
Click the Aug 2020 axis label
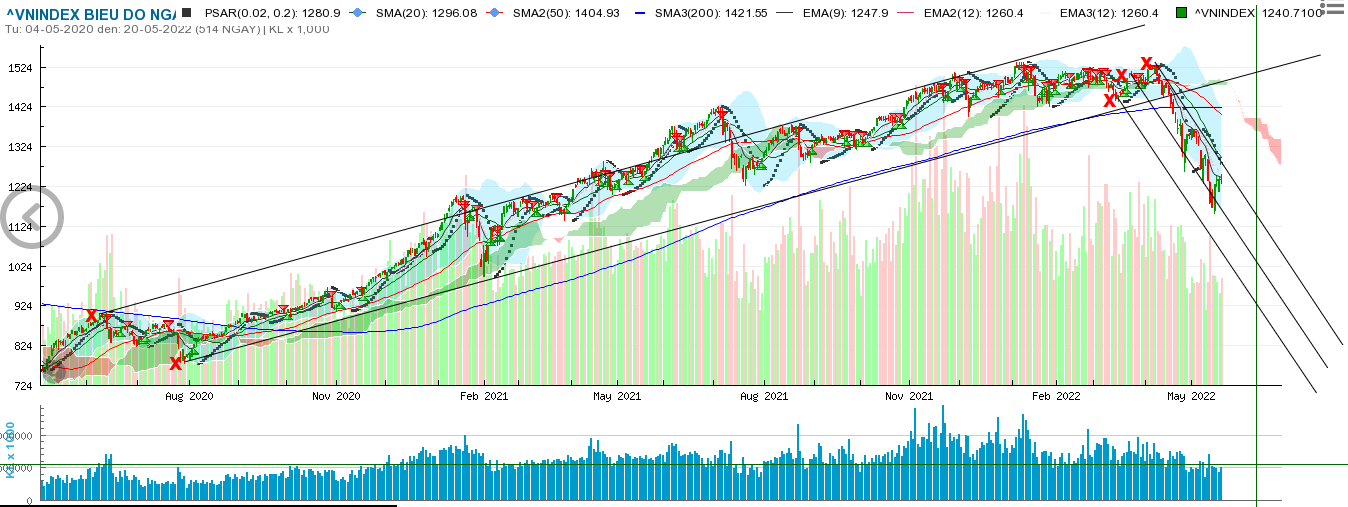tap(189, 397)
